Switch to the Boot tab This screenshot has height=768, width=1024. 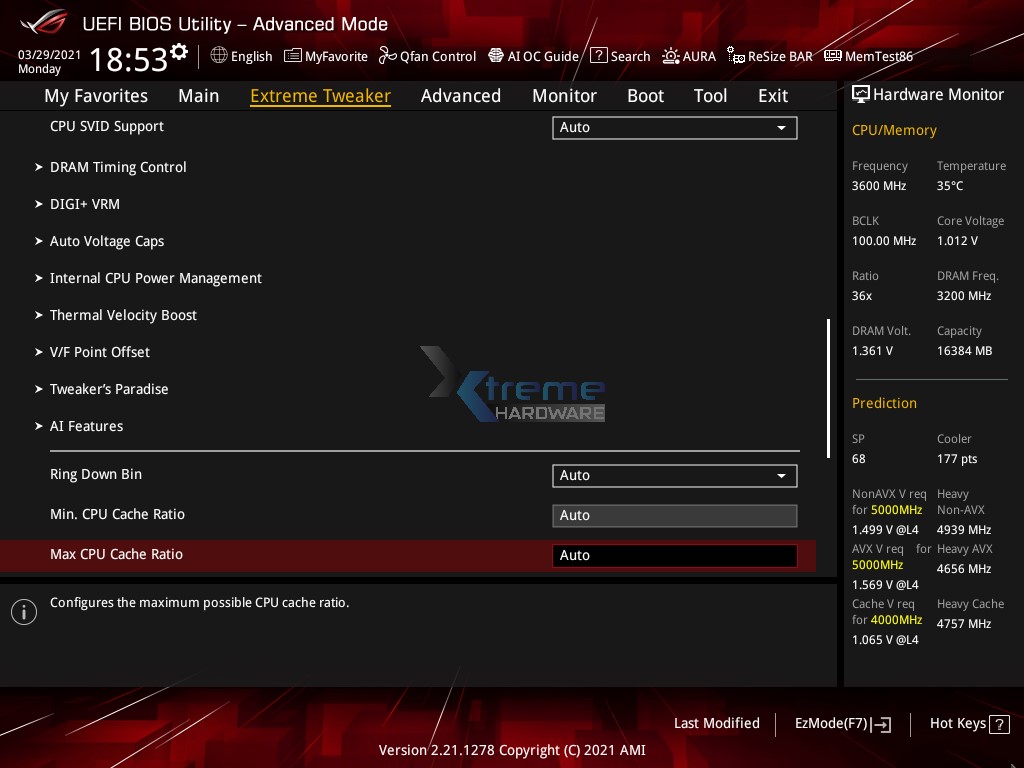(x=645, y=95)
